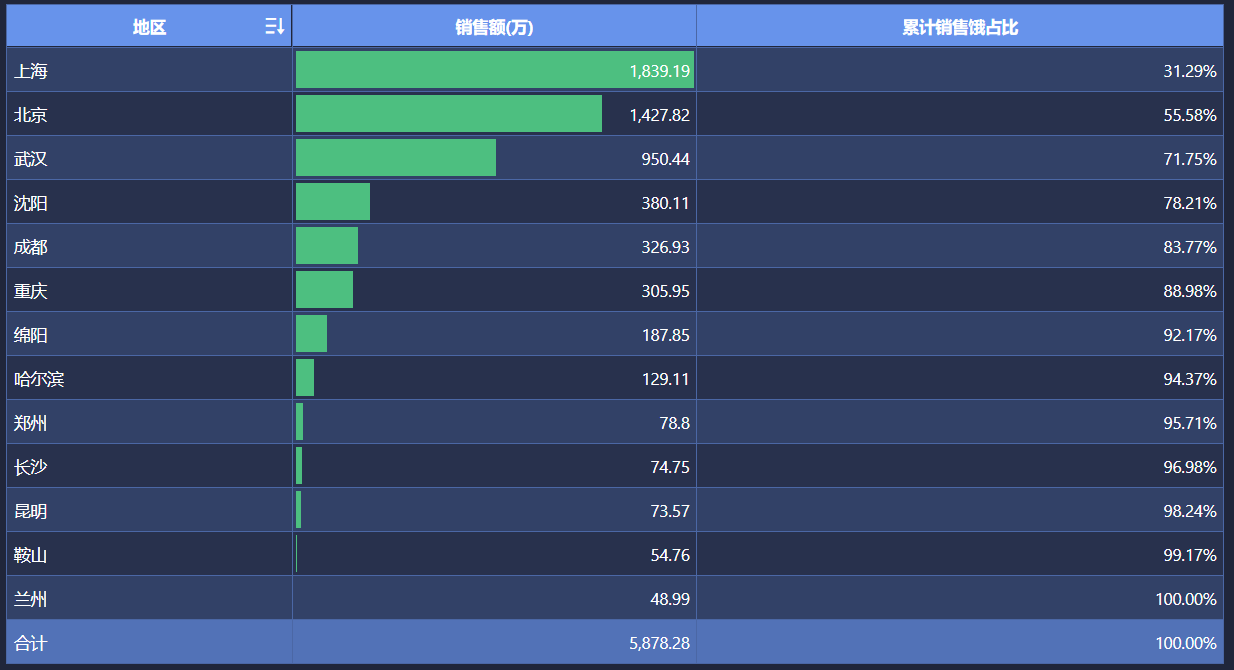Click the 31.29% cumulative share cell

(x=1189, y=71)
